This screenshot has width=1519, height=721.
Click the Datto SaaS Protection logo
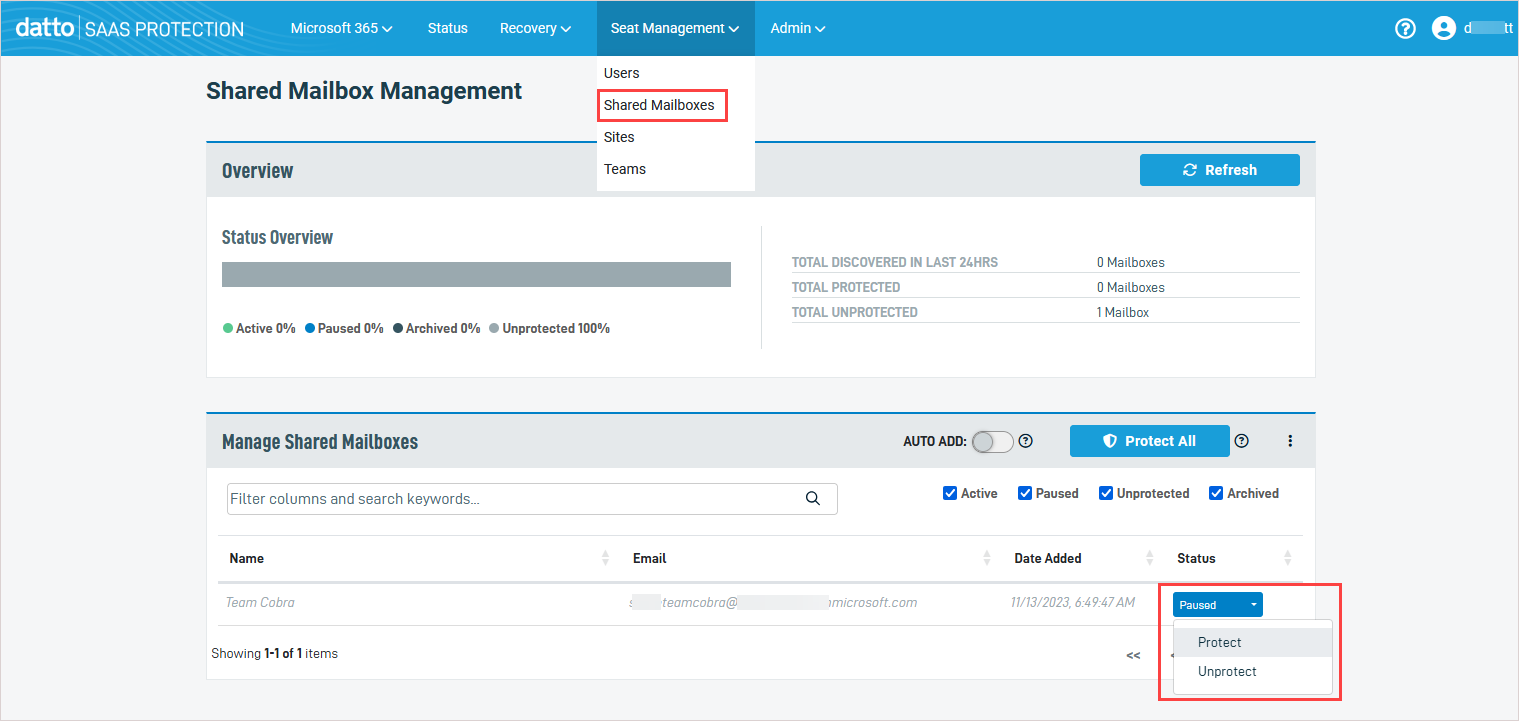(x=130, y=29)
